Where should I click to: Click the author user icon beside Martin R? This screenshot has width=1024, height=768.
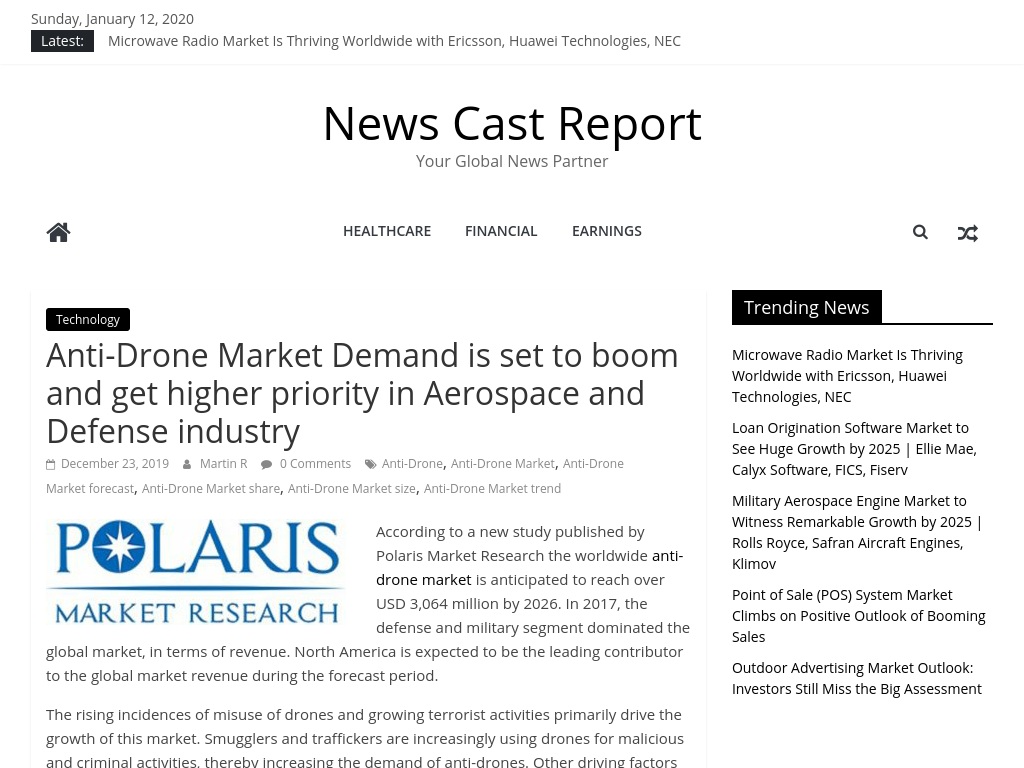pyautogui.click(x=187, y=464)
